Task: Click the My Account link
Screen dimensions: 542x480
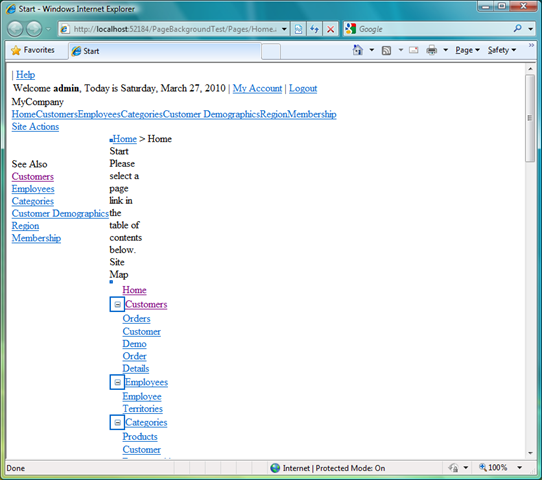Action: tap(257, 88)
